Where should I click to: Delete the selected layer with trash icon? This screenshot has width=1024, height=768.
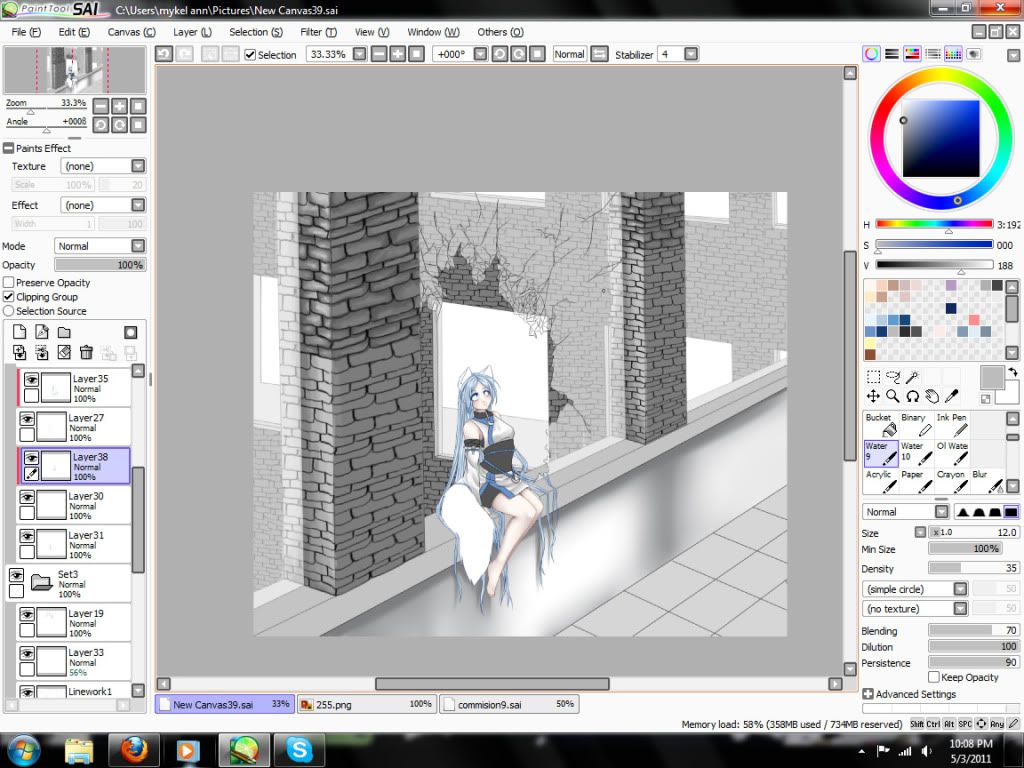(86, 353)
